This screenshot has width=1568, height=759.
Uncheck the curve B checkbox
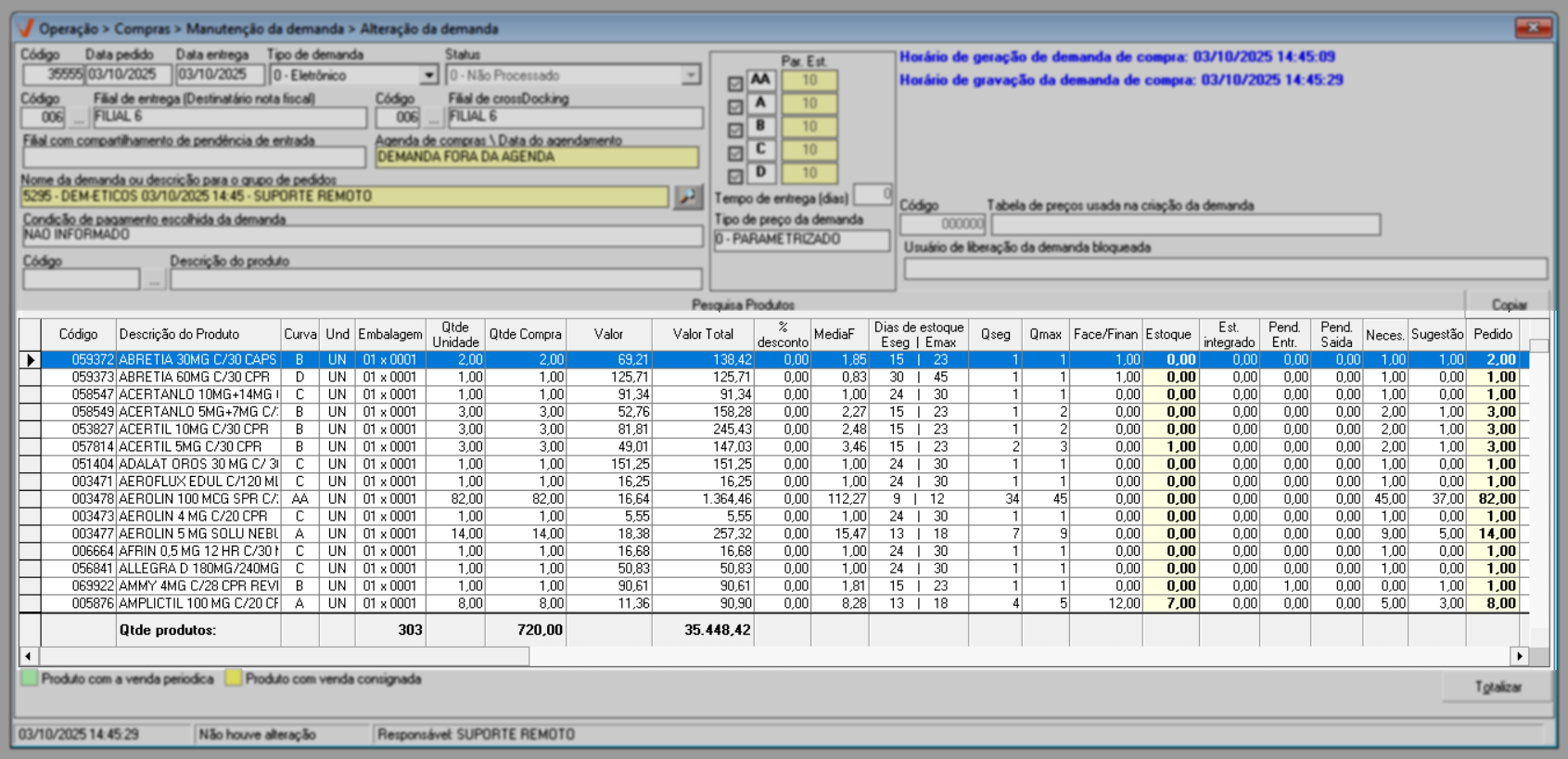tap(735, 130)
